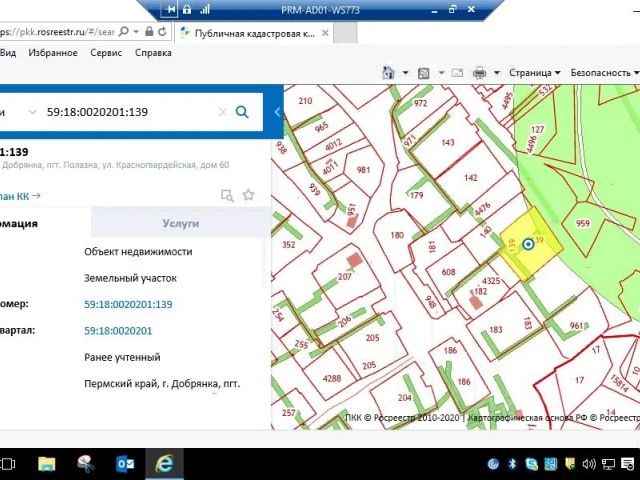This screenshot has width=640, height=480.
Task: Click the План КК link
Action: tap(18, 195)
